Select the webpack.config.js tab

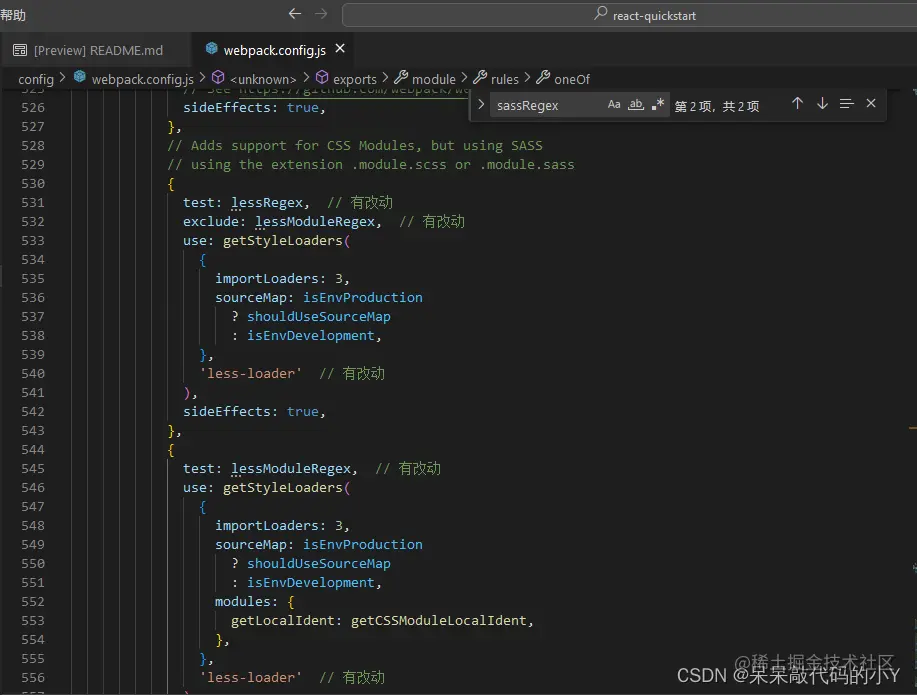pos(274,50)
